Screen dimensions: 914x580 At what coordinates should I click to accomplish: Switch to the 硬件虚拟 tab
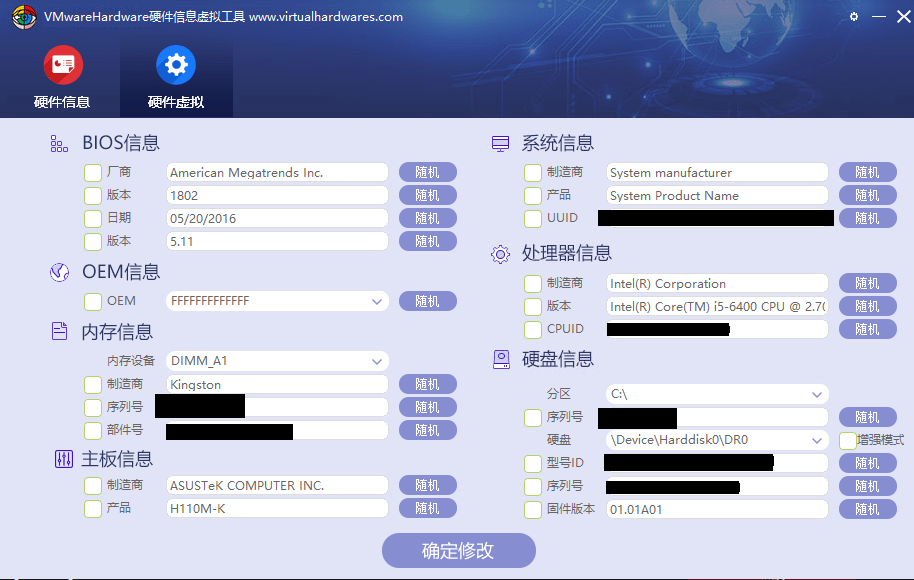(x=176, y=77)
